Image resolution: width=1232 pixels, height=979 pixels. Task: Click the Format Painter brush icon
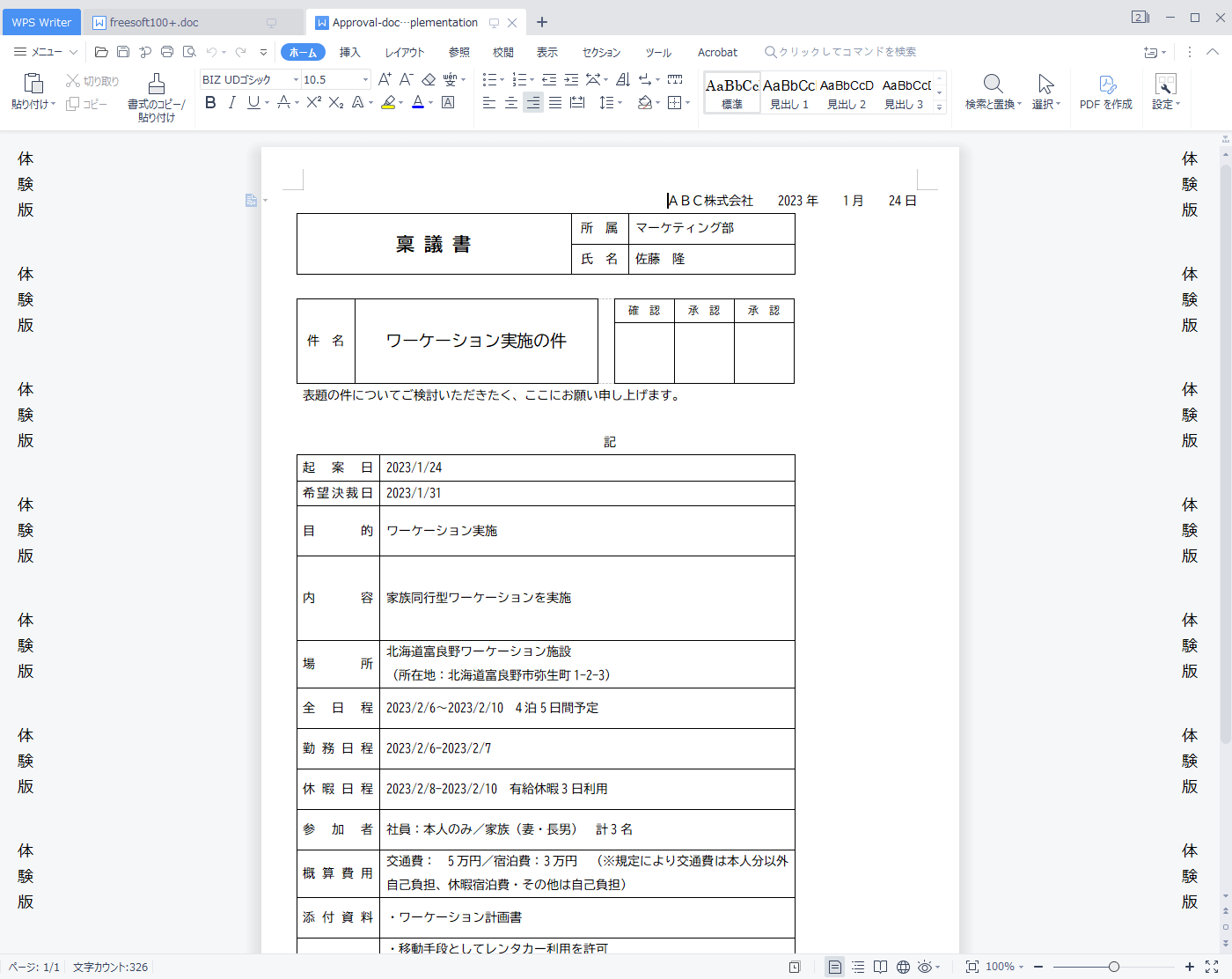[157, 85]
